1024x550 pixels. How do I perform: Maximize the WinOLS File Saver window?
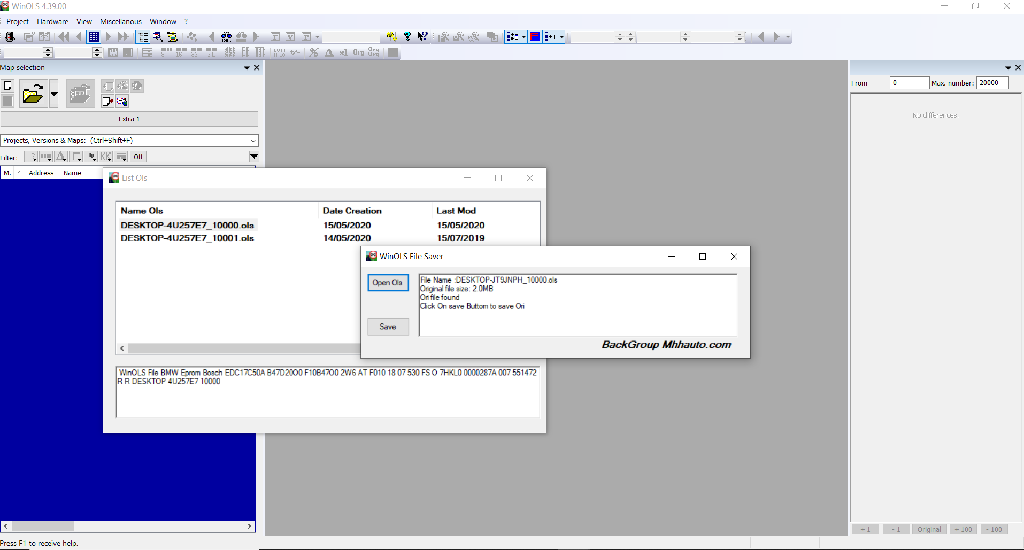click(x=702, y=257)
